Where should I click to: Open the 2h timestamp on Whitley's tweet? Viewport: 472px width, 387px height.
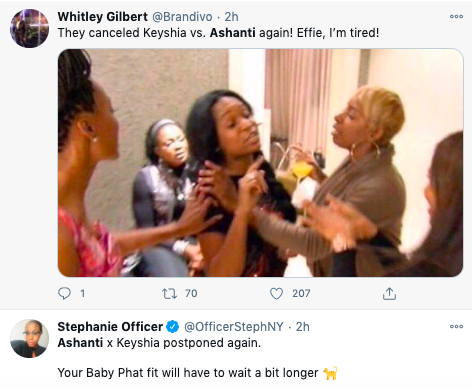coord(231,17)
